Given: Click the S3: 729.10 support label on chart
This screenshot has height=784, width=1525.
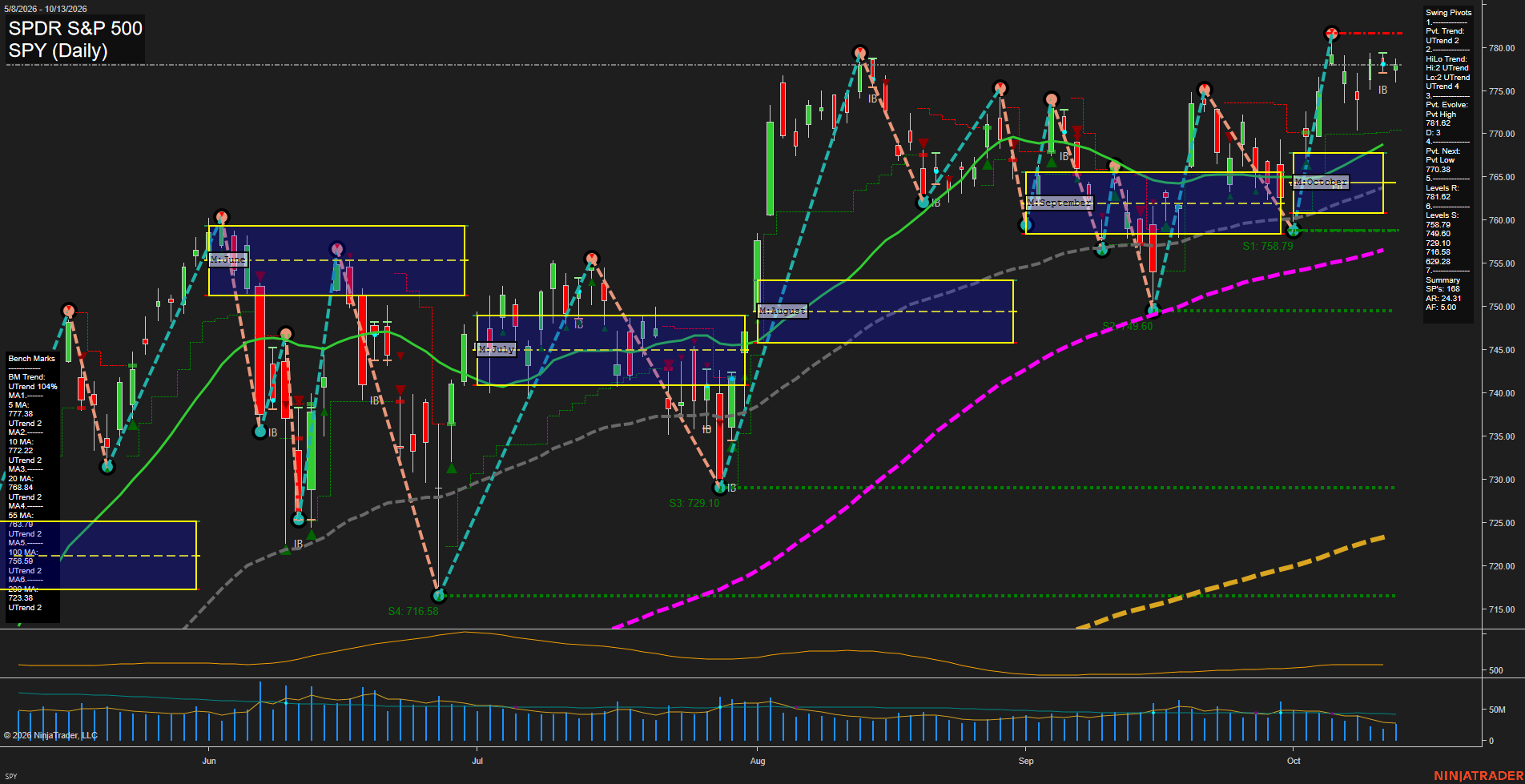Looking at the screenshot, I should pyautogui.click(x=694, y=503).
